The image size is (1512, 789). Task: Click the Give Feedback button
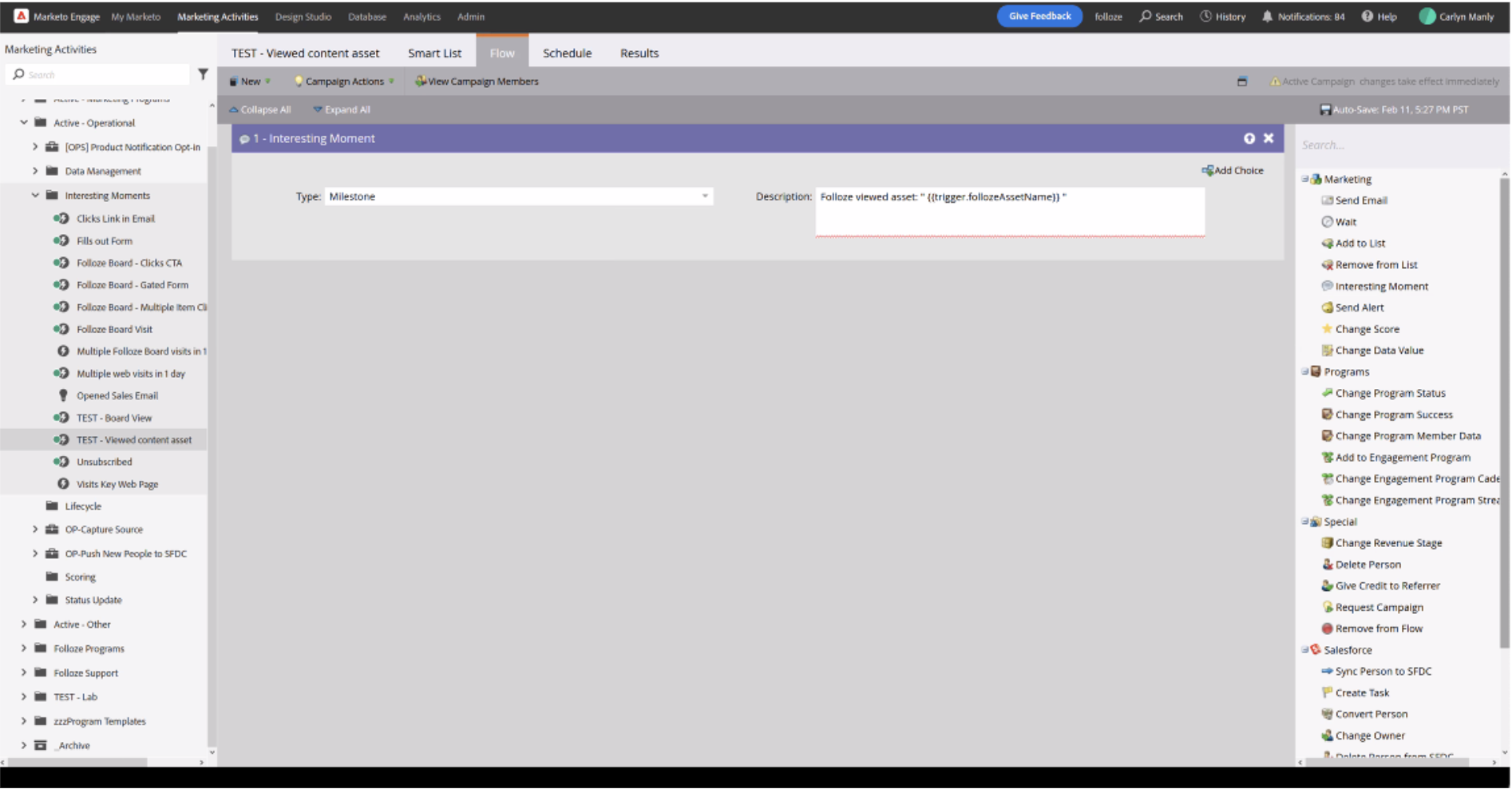[x=1039, y=16]
